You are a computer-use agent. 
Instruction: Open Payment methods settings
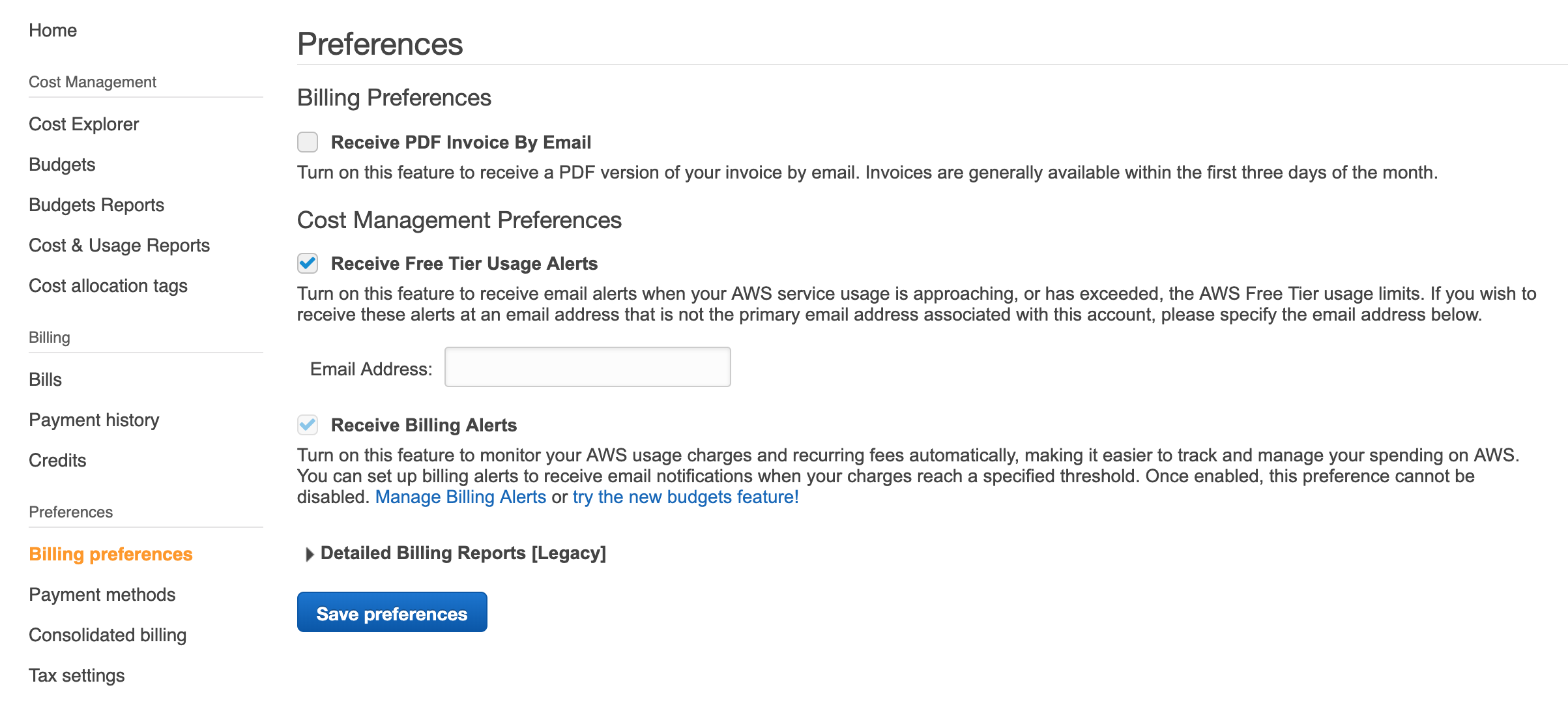(101, 594)
